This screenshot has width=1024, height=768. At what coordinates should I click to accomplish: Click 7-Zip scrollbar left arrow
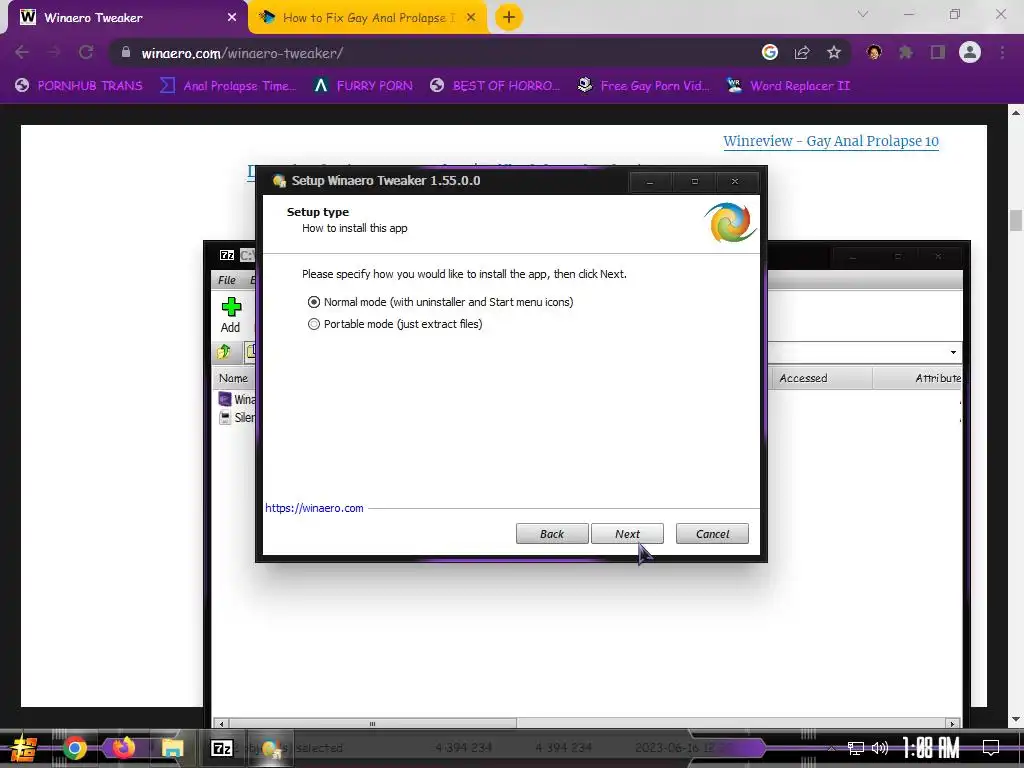pyautogui.click(x=221, y=724)
